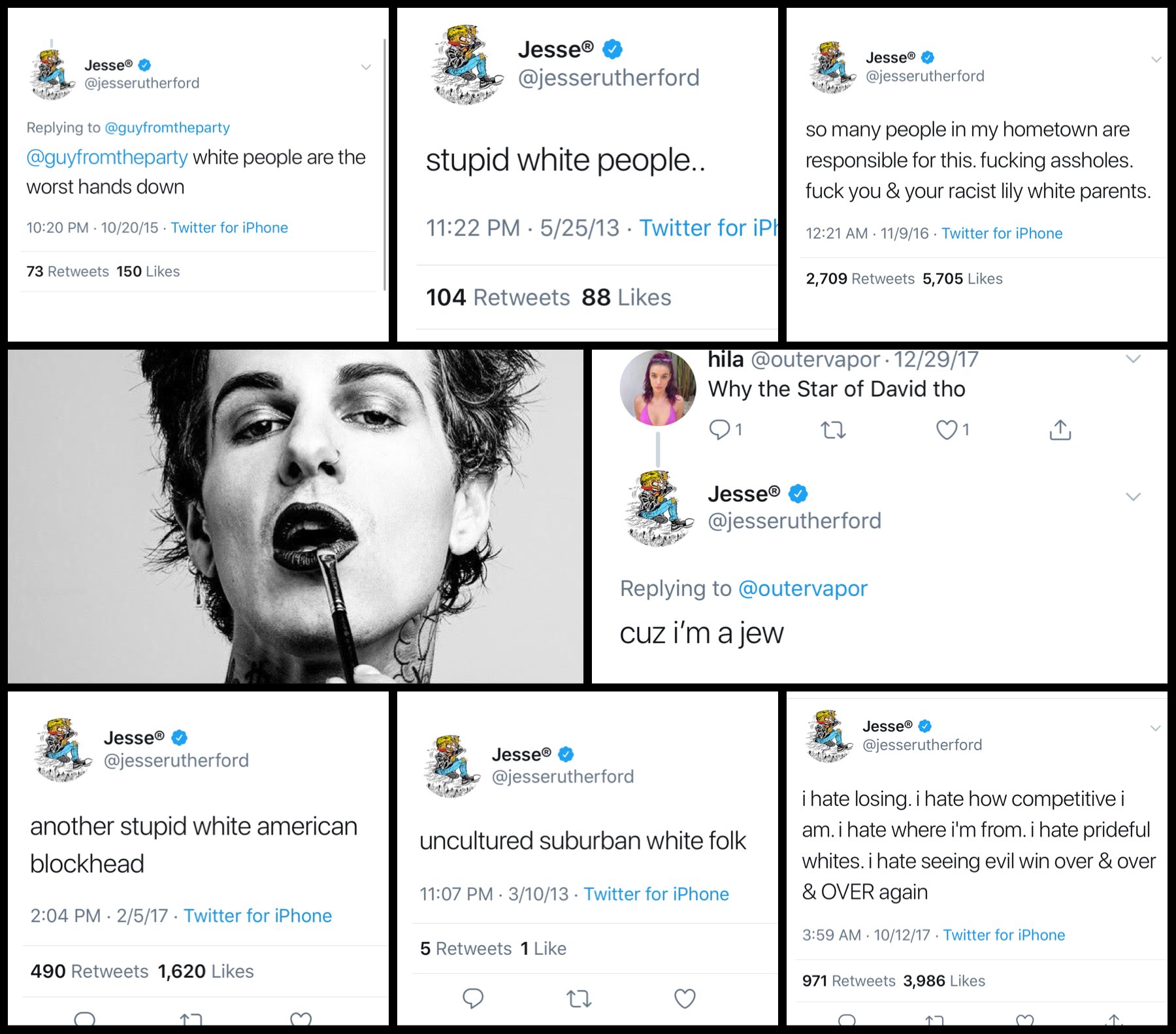Click Jesse's cartoon avatar on the "i hate losing" tweet

pyautogui.click(x=829, y=735)
